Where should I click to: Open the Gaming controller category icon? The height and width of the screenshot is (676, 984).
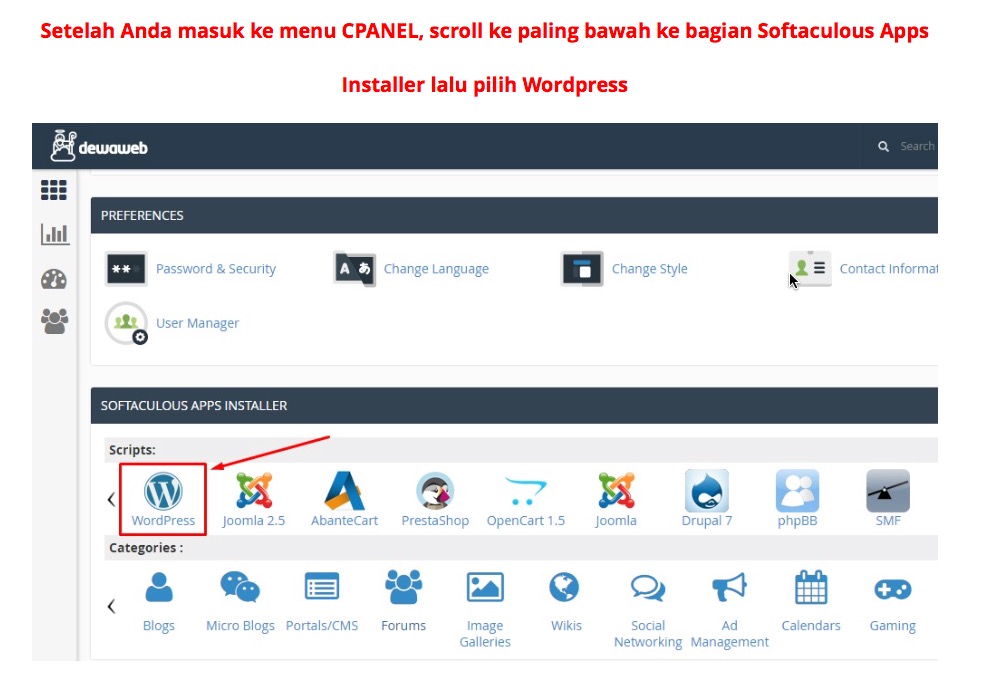(892, 589)
